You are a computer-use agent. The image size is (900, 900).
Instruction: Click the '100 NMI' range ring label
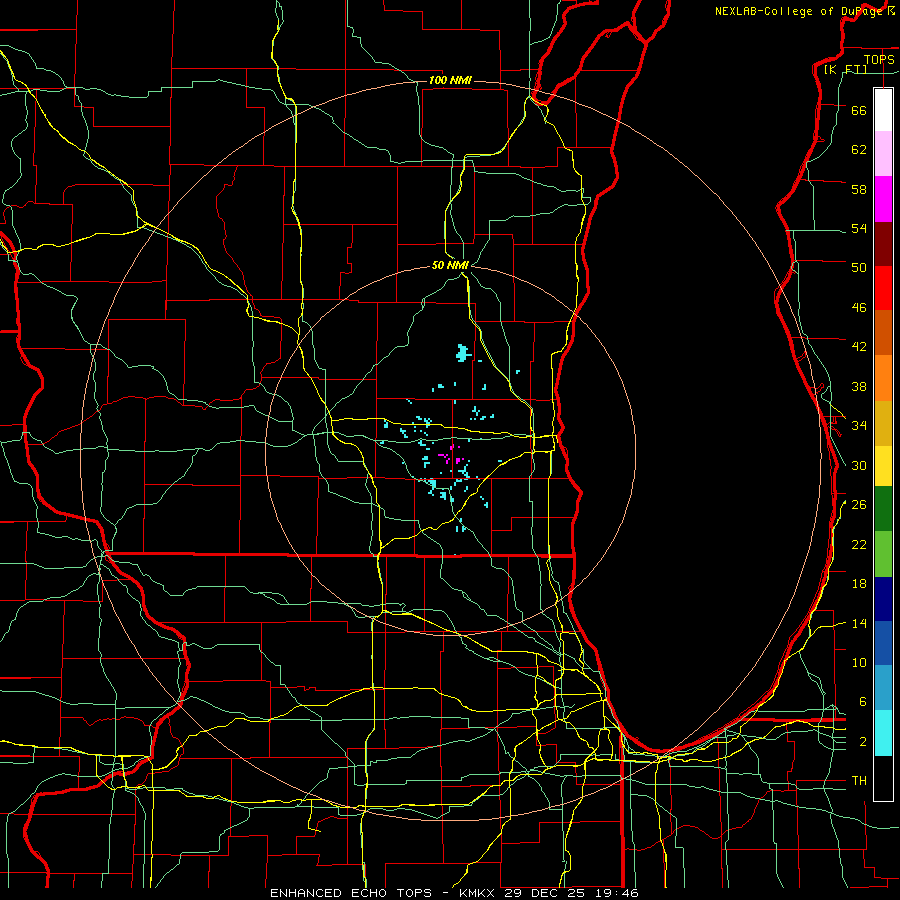[450, 80]
